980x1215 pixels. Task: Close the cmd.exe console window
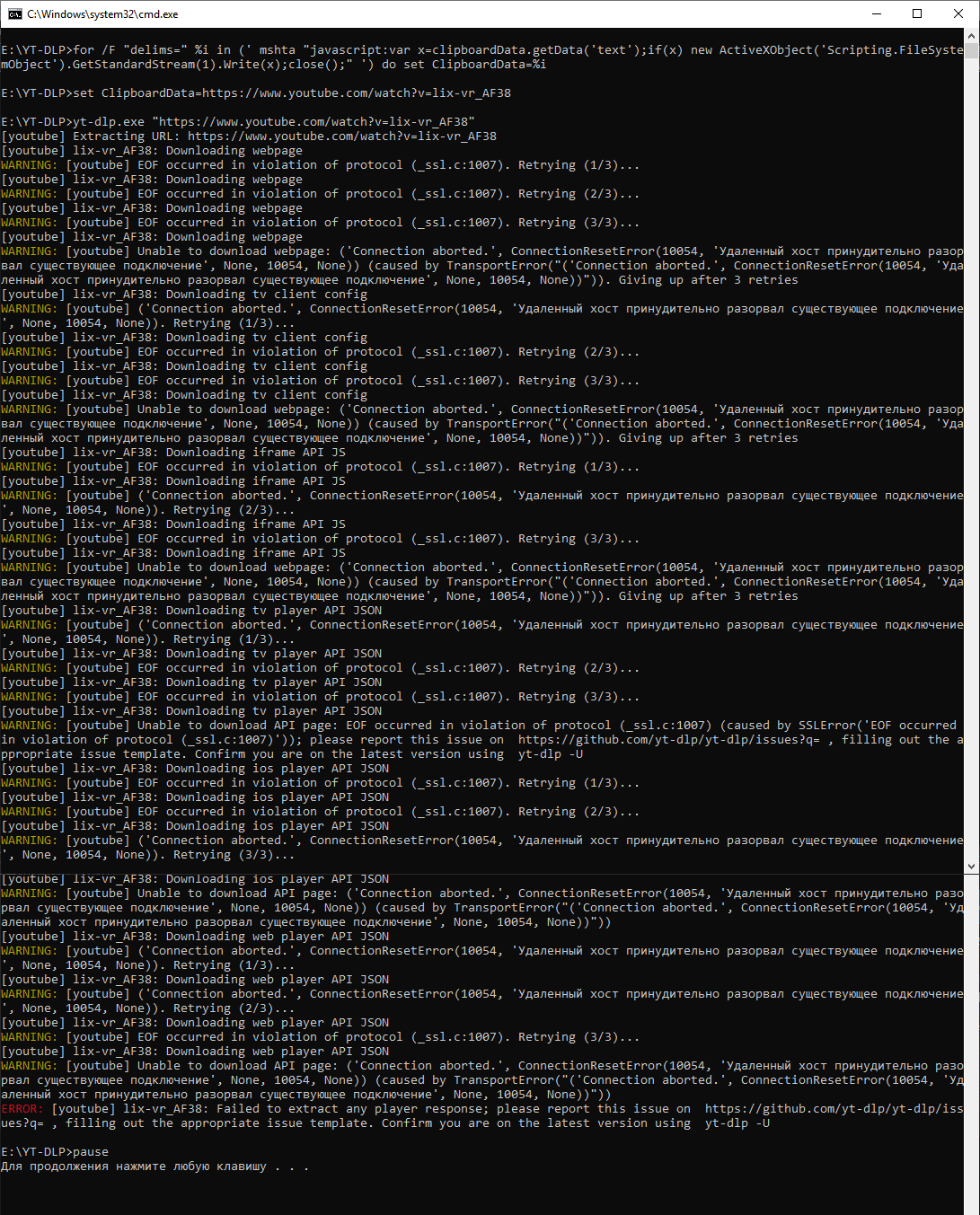(958, 13)
